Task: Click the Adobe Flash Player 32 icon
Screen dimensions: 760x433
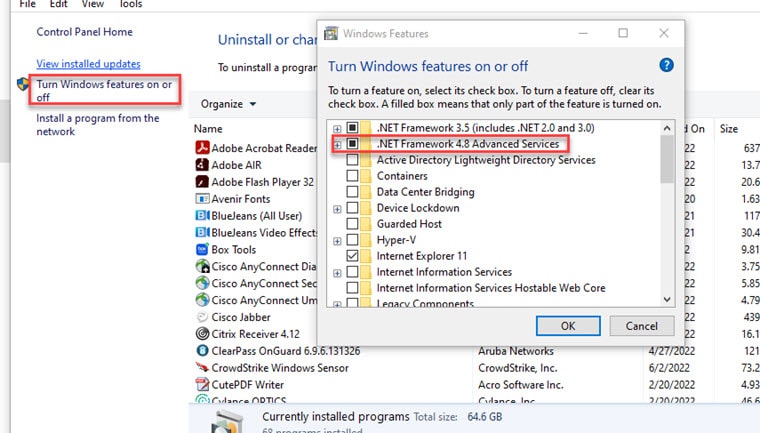Action: [x=202, y=182]
